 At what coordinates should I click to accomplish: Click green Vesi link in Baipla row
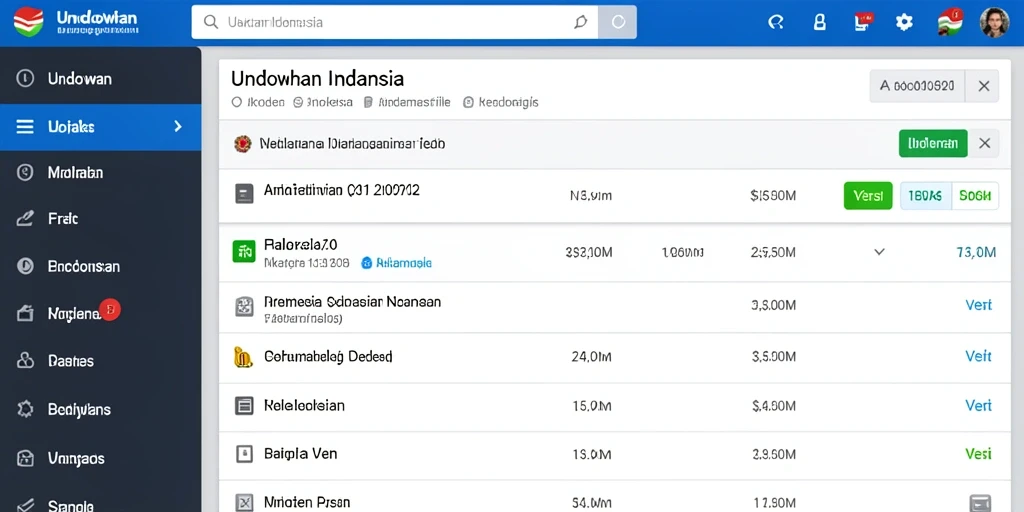tap(978, 453)
